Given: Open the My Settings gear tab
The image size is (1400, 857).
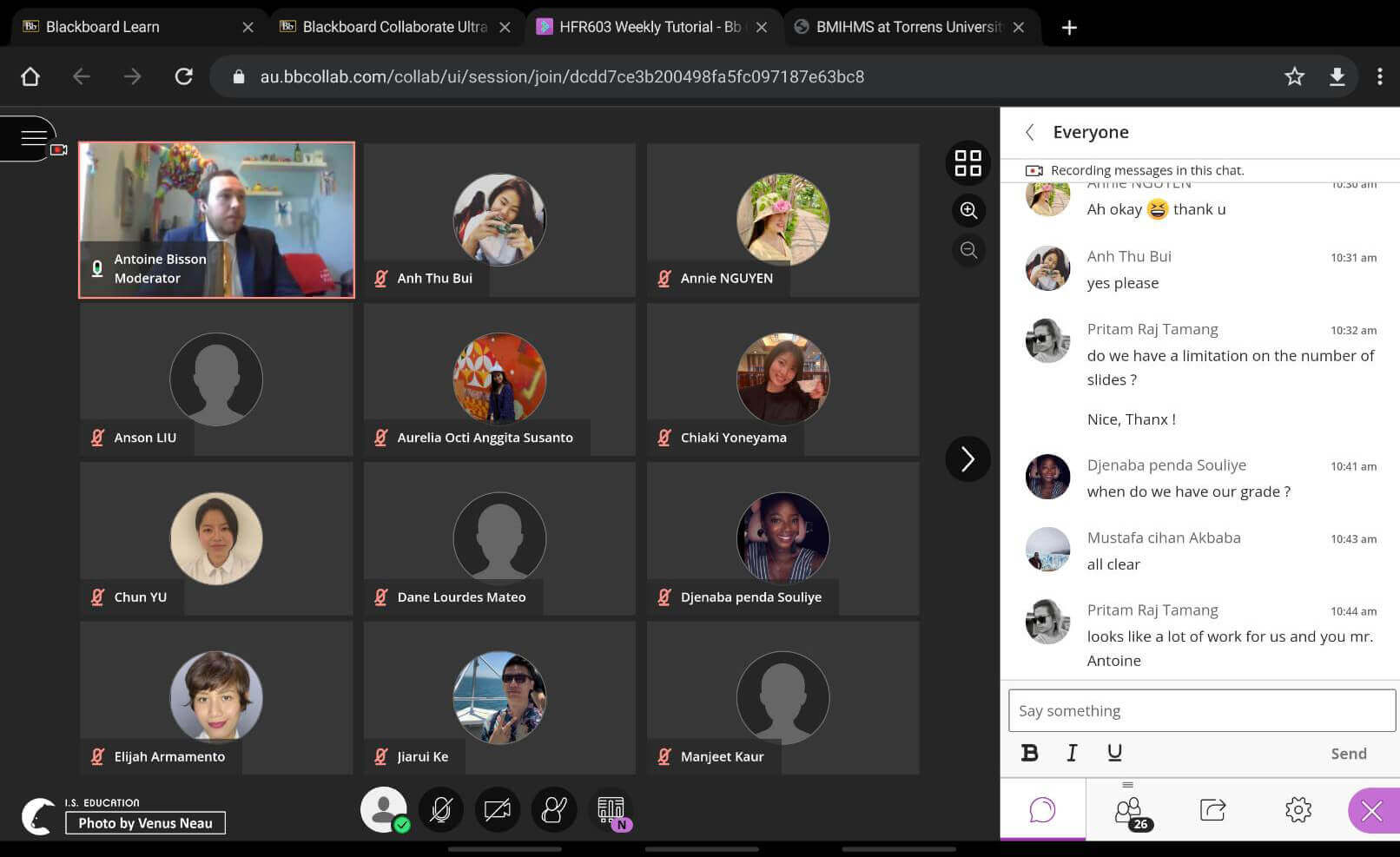Looking at the screenshot, I should 1298,810.
